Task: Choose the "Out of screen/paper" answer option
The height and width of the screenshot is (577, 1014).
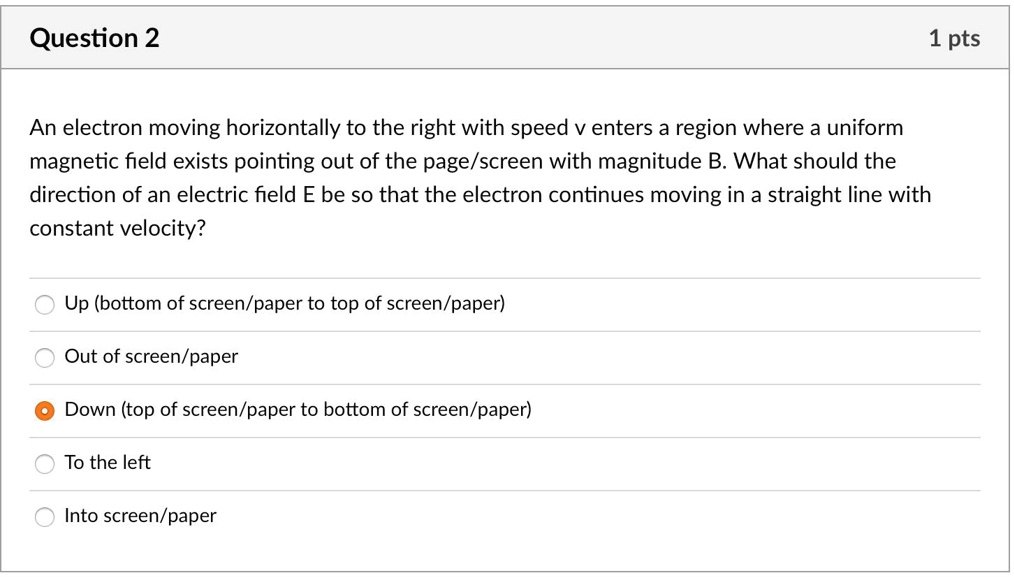Action: (x=44, y=357)
